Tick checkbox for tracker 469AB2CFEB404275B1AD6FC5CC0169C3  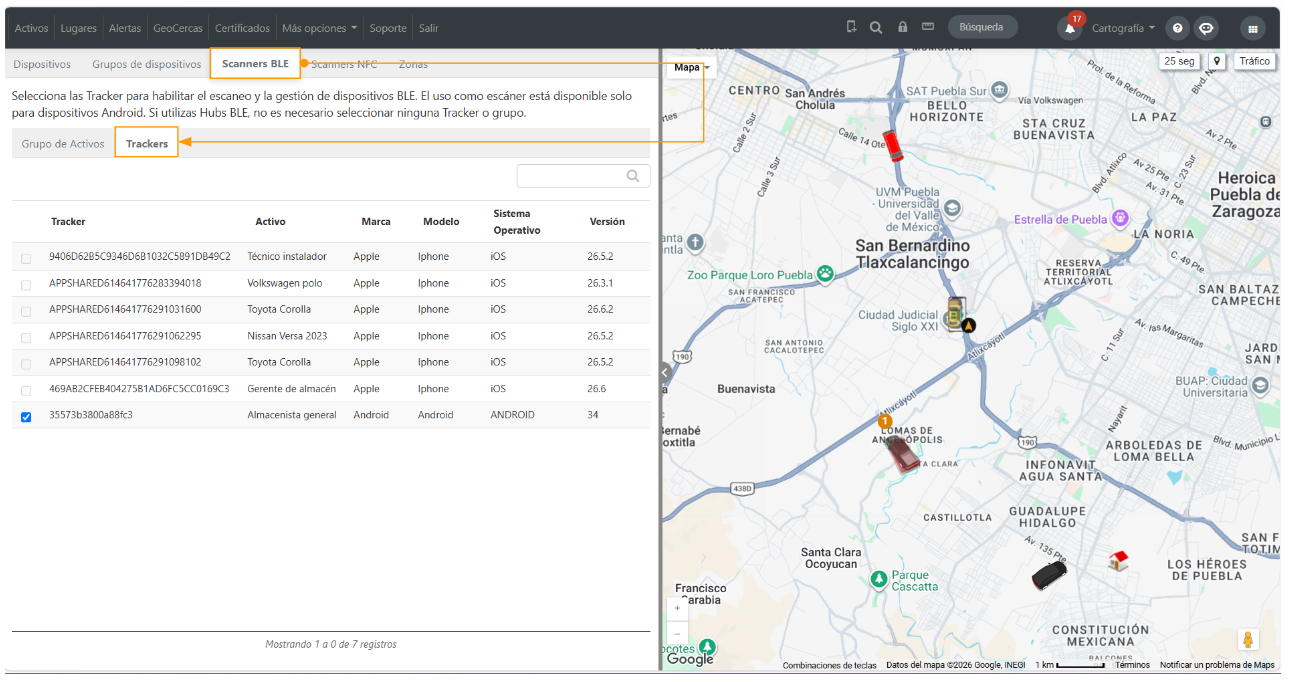tap(26, 391)
